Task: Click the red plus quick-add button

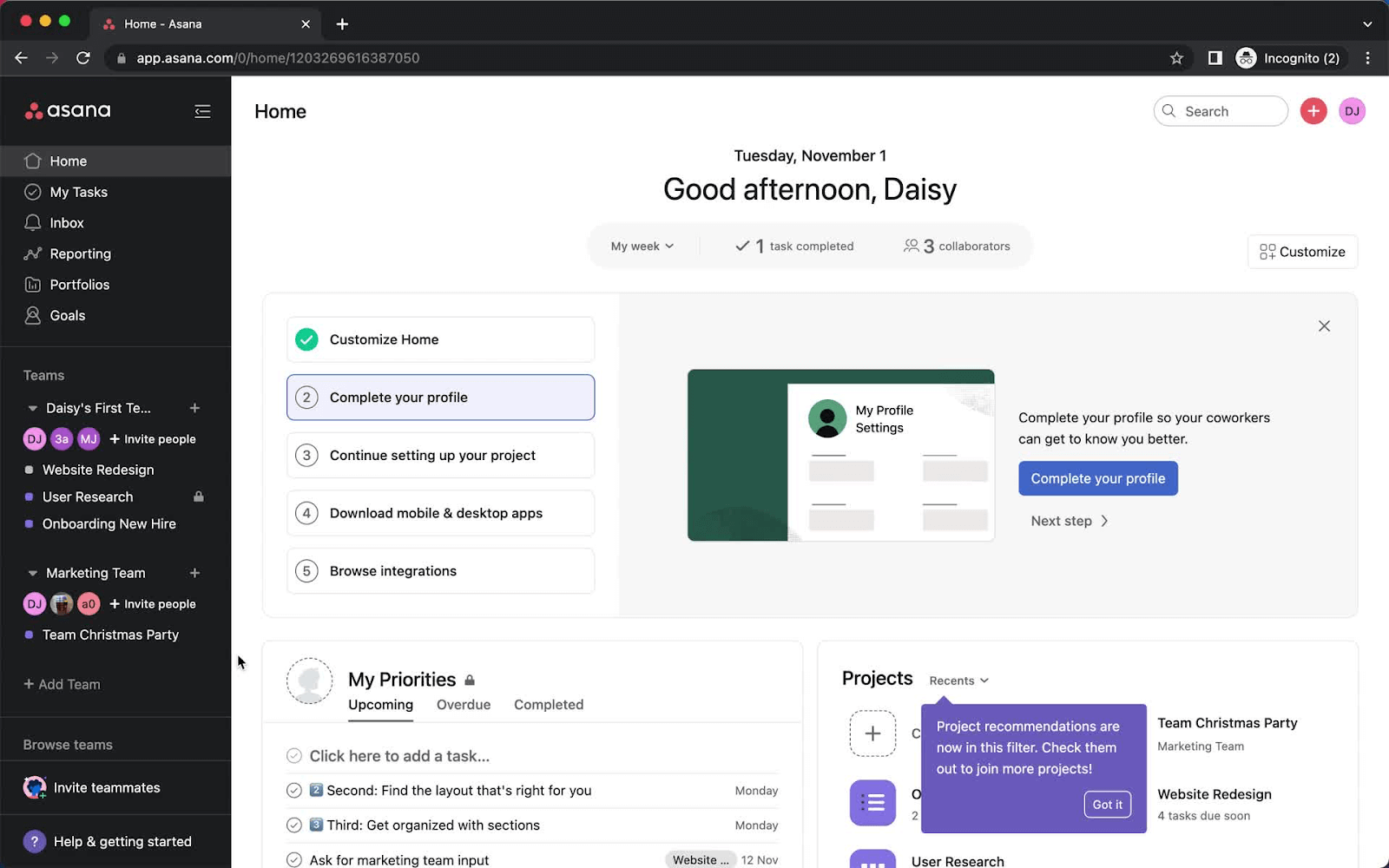Action: [x=1313, y=111]
